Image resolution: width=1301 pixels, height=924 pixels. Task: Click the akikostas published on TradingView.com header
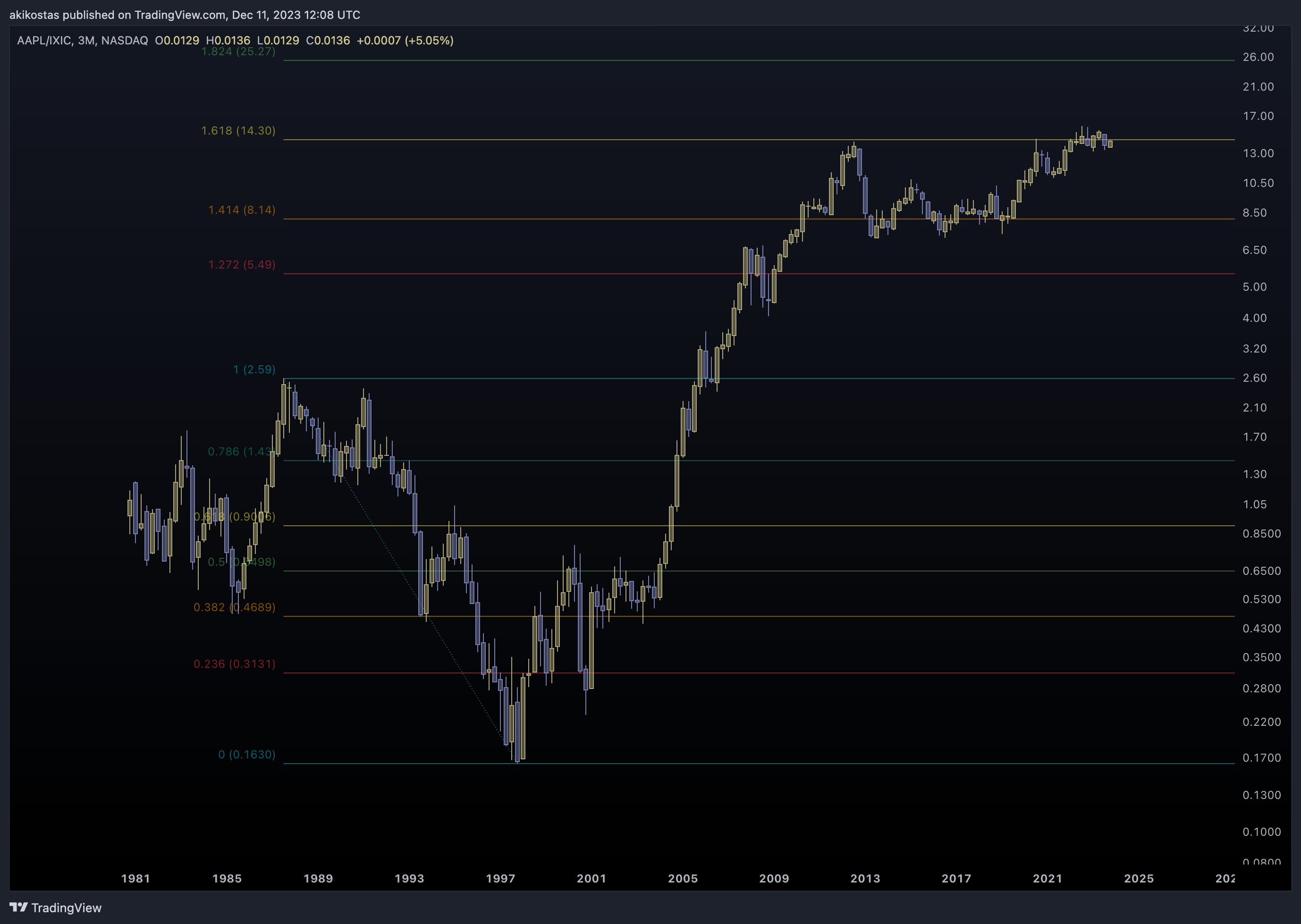185,15
